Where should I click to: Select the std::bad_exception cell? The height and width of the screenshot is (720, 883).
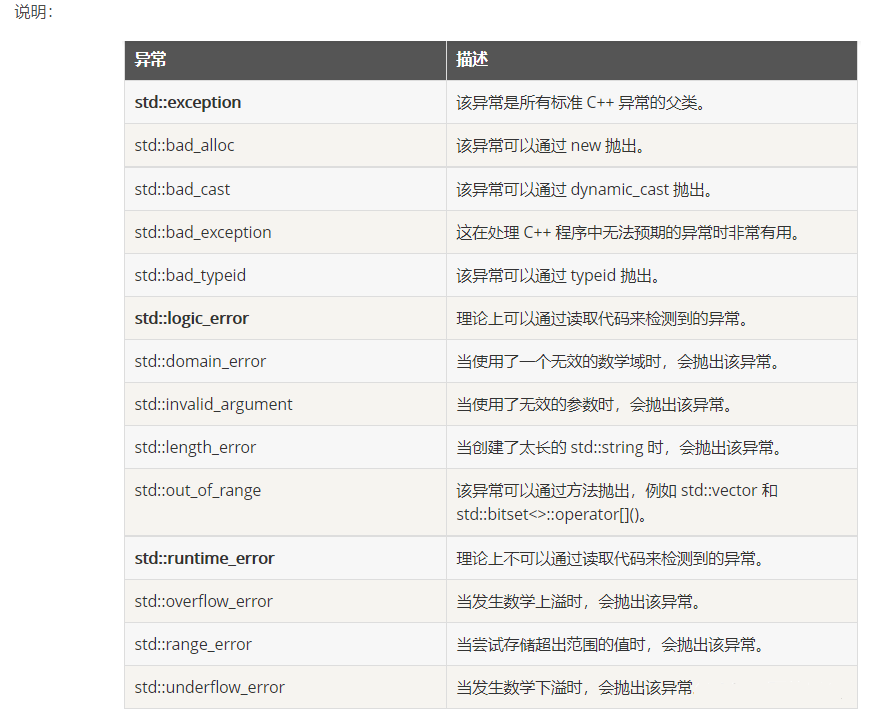pyautogui.click(x=285, y=232)
